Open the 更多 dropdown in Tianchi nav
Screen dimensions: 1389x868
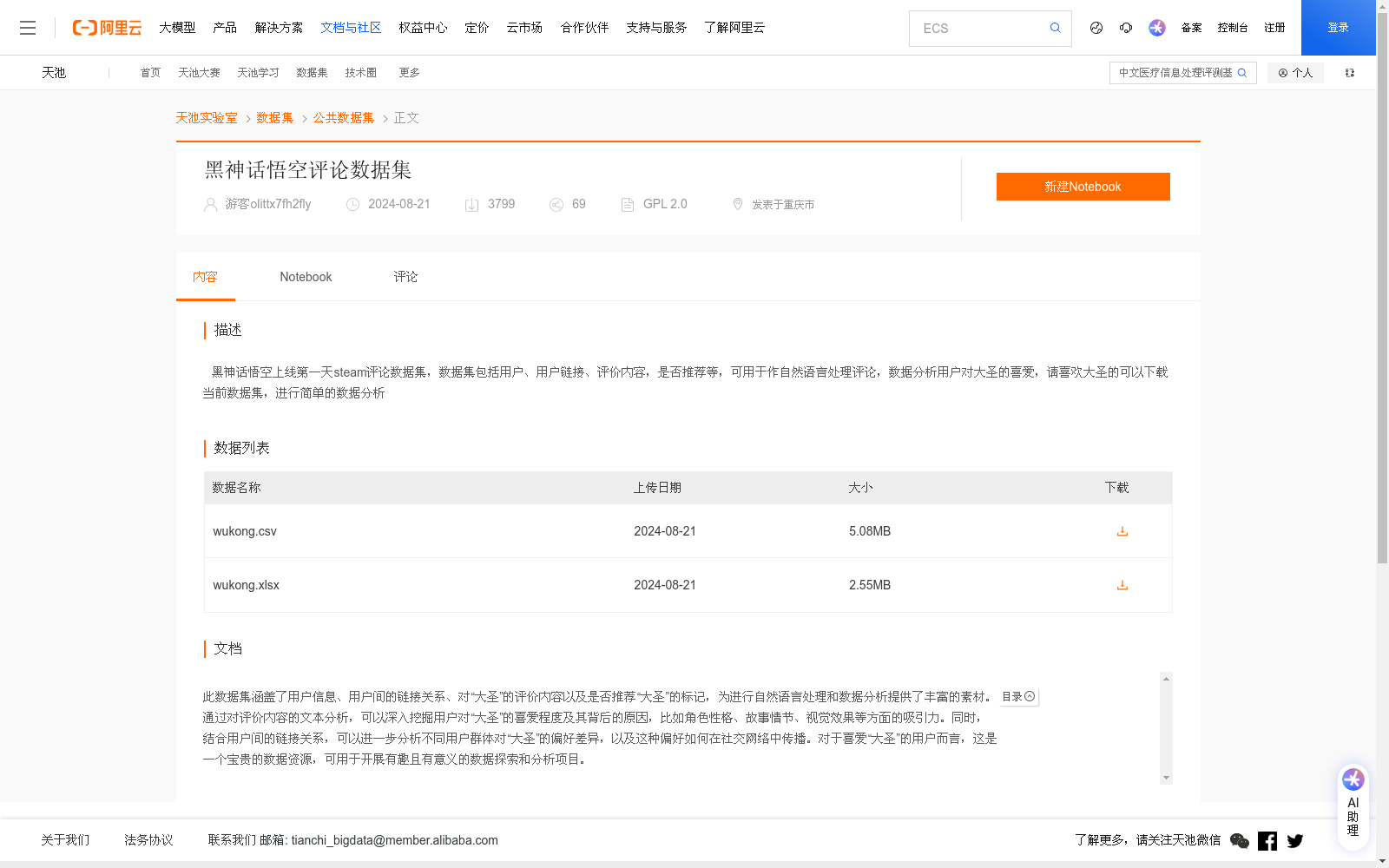click(x=409, y=73)
